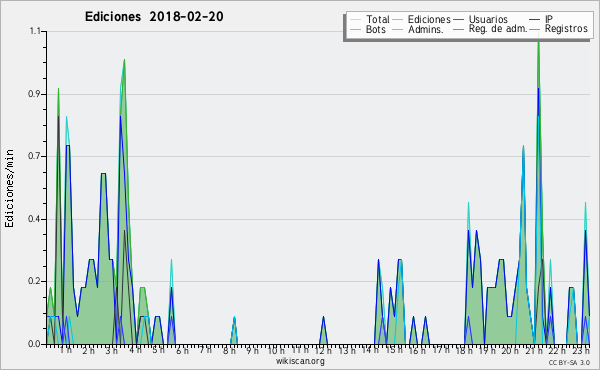This screenshot has height=370, width=600.
Task: Click the 'IP' legend label
Action: pyautogui.click(x=549, y=19)
